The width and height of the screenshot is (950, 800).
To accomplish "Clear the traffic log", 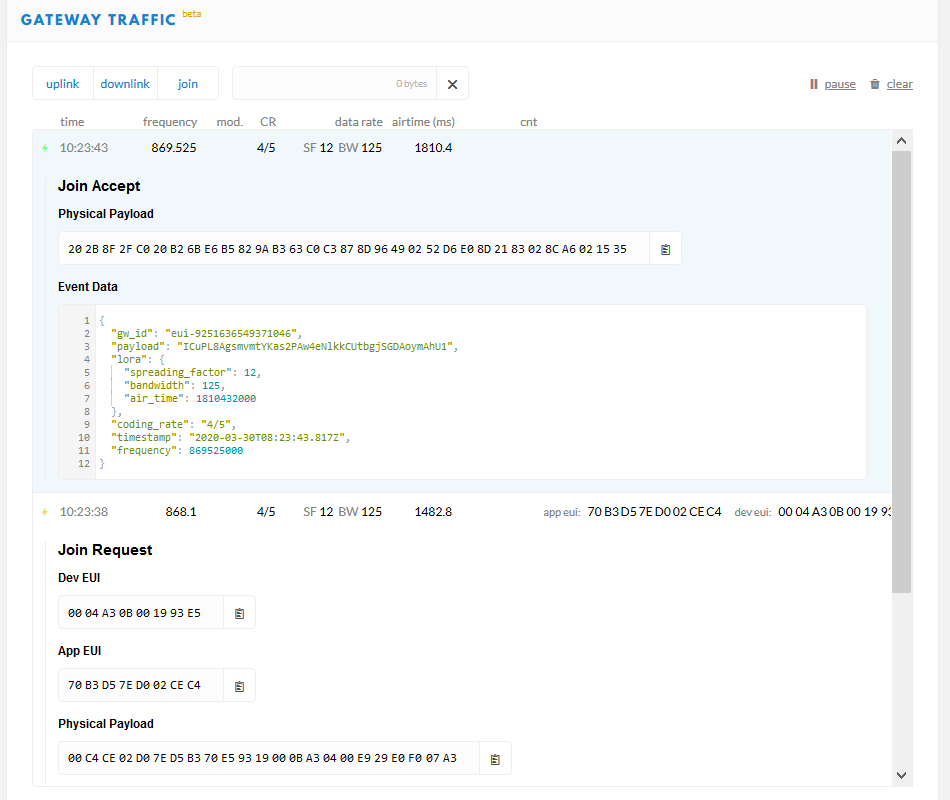I will tap(891, 84).
